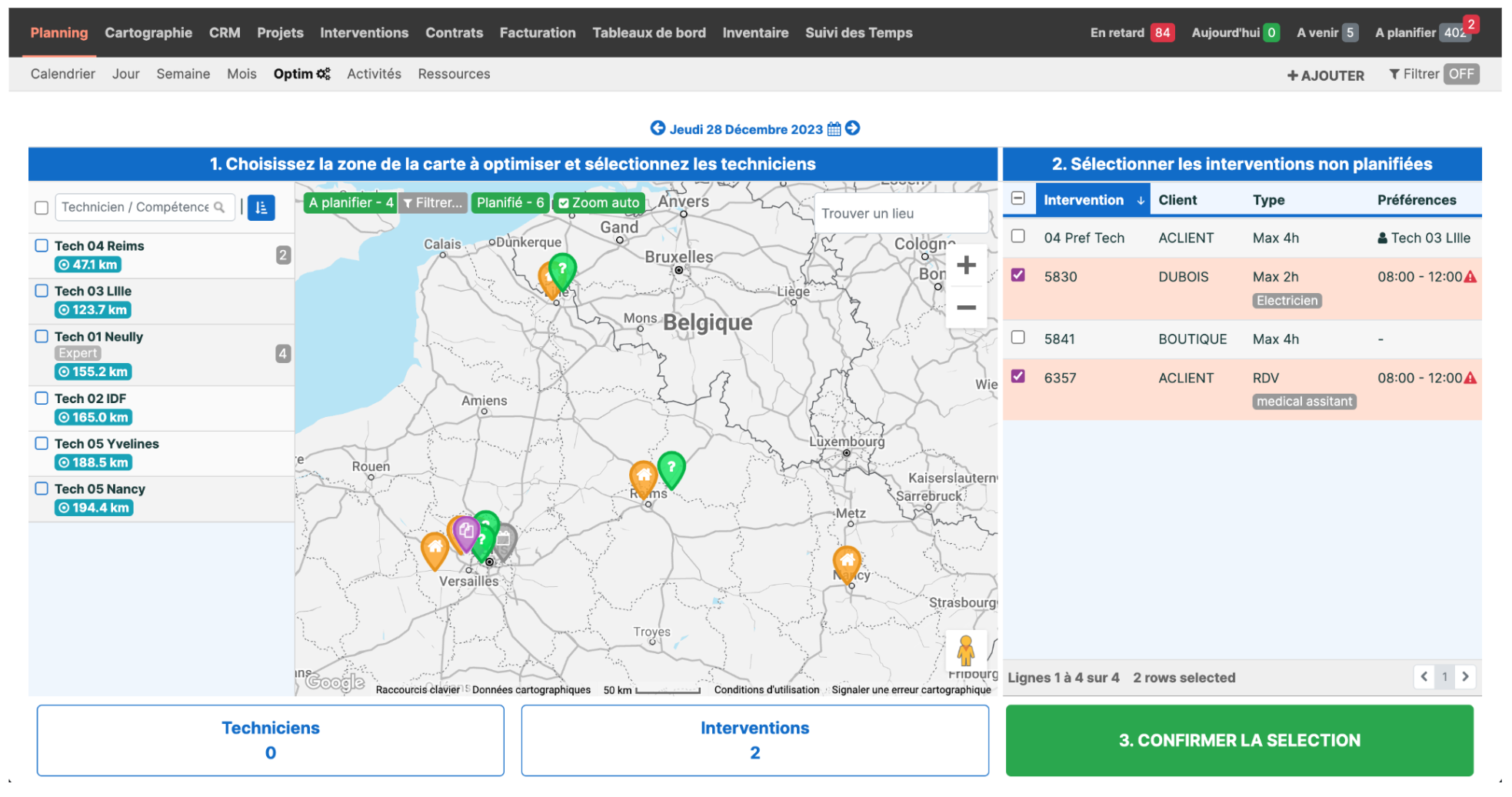
Task: Open the date calendar picker icon
Action: 834,129
